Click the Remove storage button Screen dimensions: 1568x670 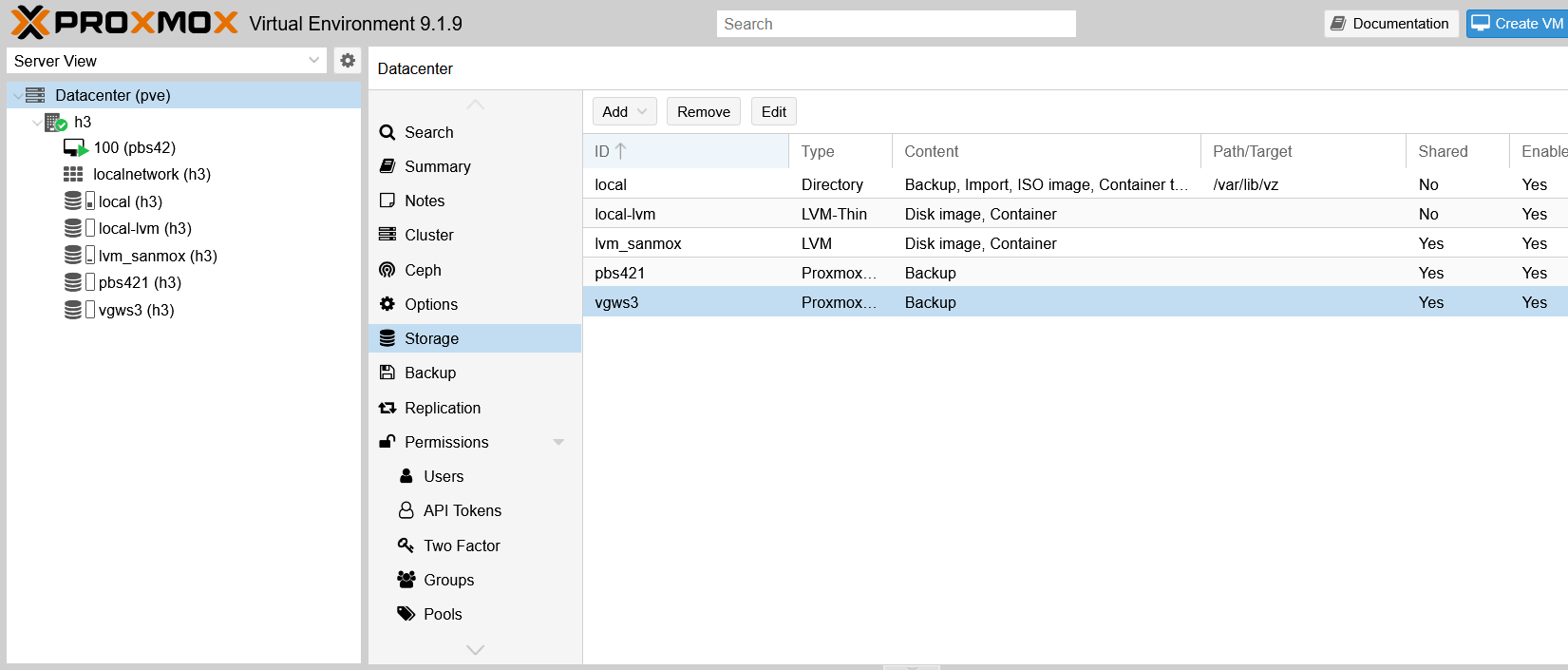tap(704, 112)
